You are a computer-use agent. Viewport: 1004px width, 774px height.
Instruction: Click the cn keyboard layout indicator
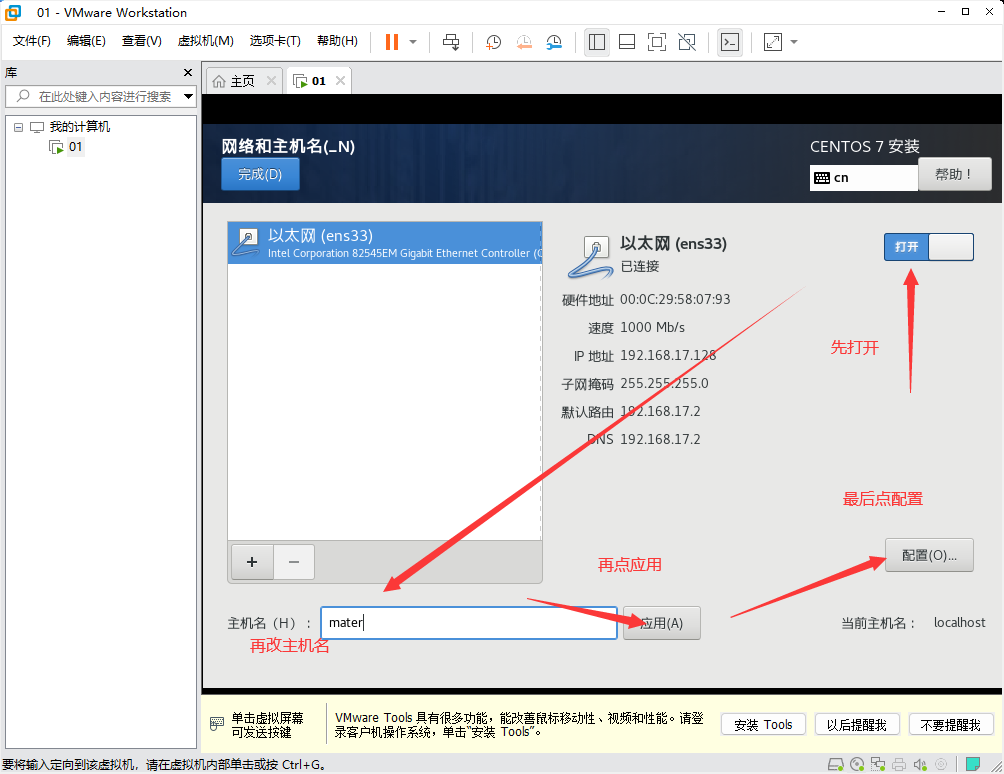coord(863,178)
